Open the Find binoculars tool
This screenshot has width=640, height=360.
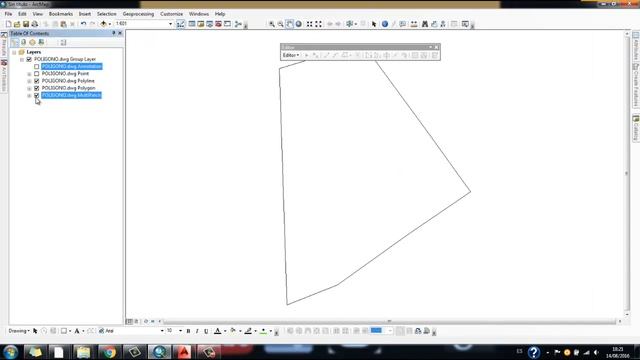(x=425, y=24)
